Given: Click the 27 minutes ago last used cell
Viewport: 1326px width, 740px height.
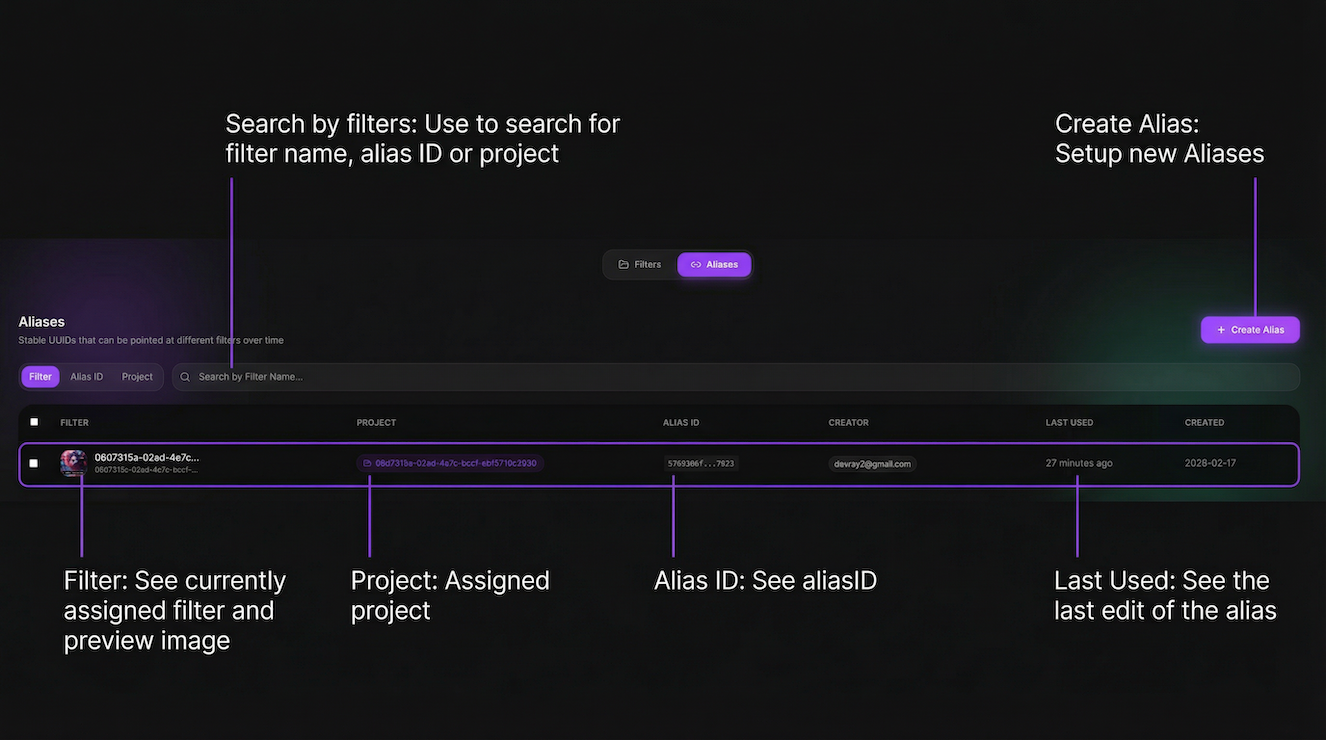Looking at the screenshot, I should coord(1079,464).
